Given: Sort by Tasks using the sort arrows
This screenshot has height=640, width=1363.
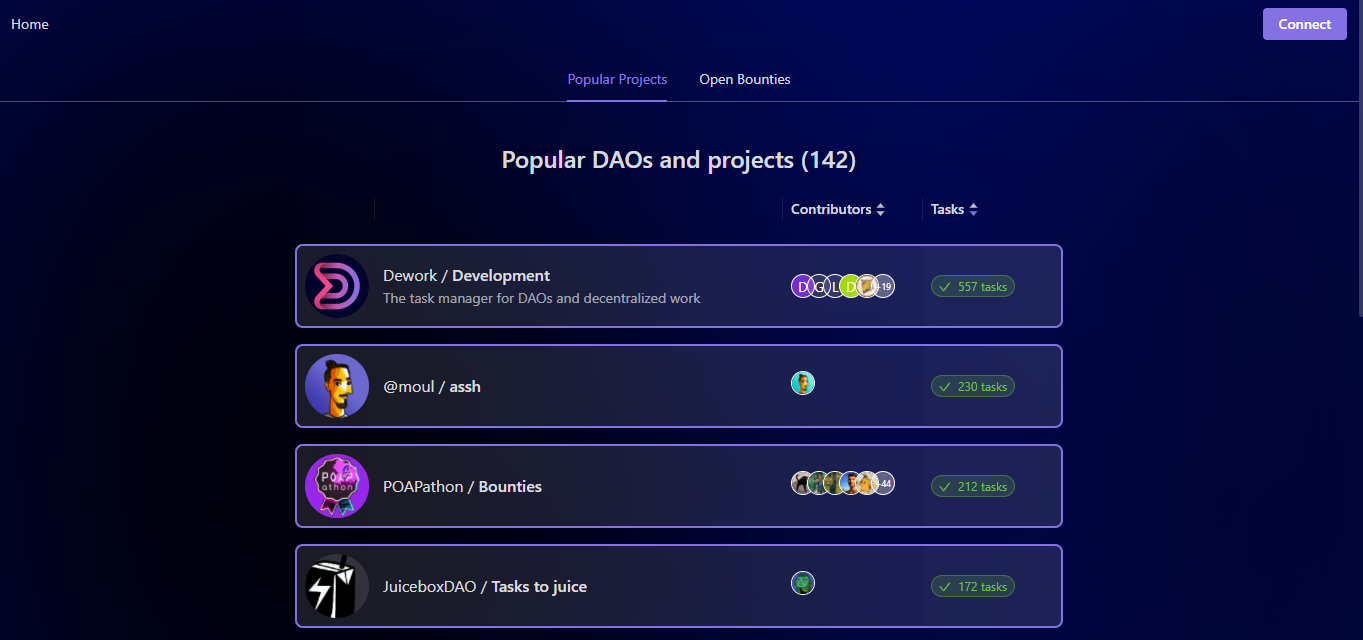Looking at the screenshot, I should pyautogui.click(x=974, y=210).
